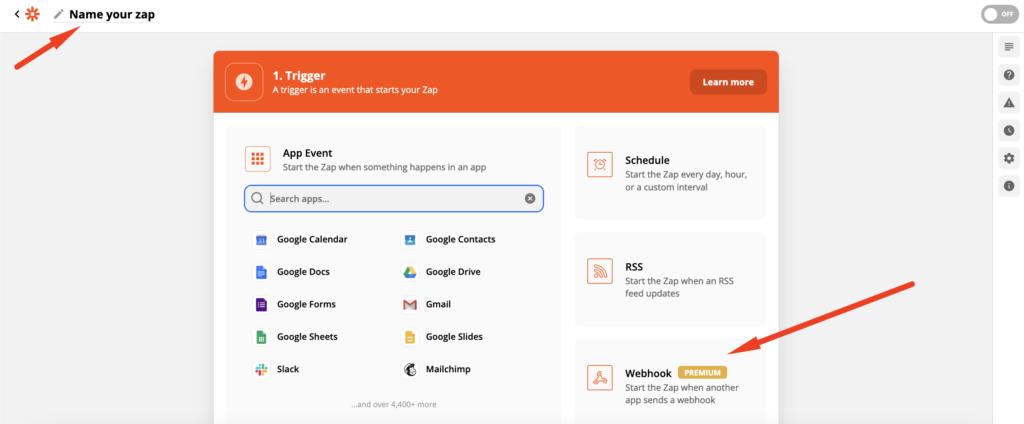Click the search magnifier icon

click(x=257, y=199)
